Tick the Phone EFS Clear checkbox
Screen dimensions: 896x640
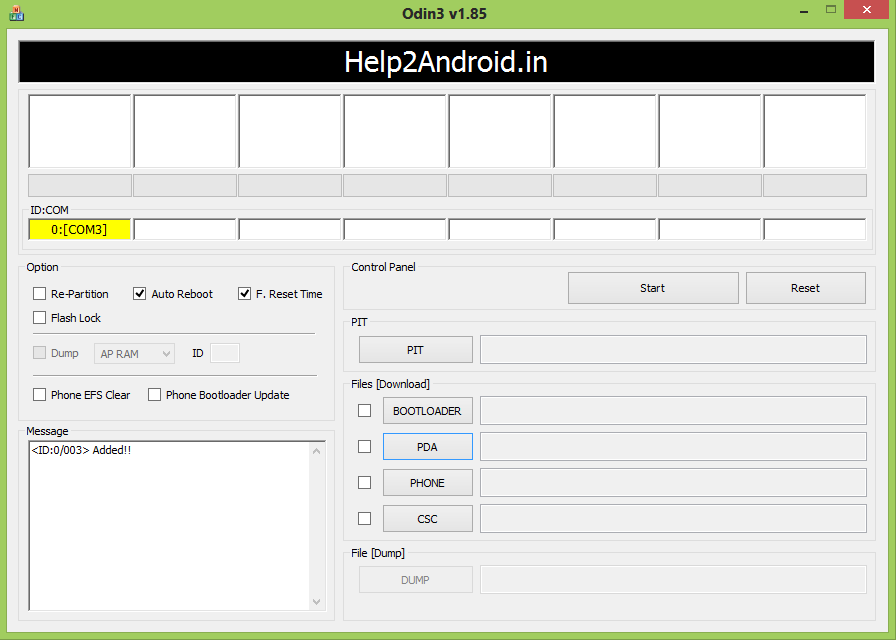pos(39,395)
